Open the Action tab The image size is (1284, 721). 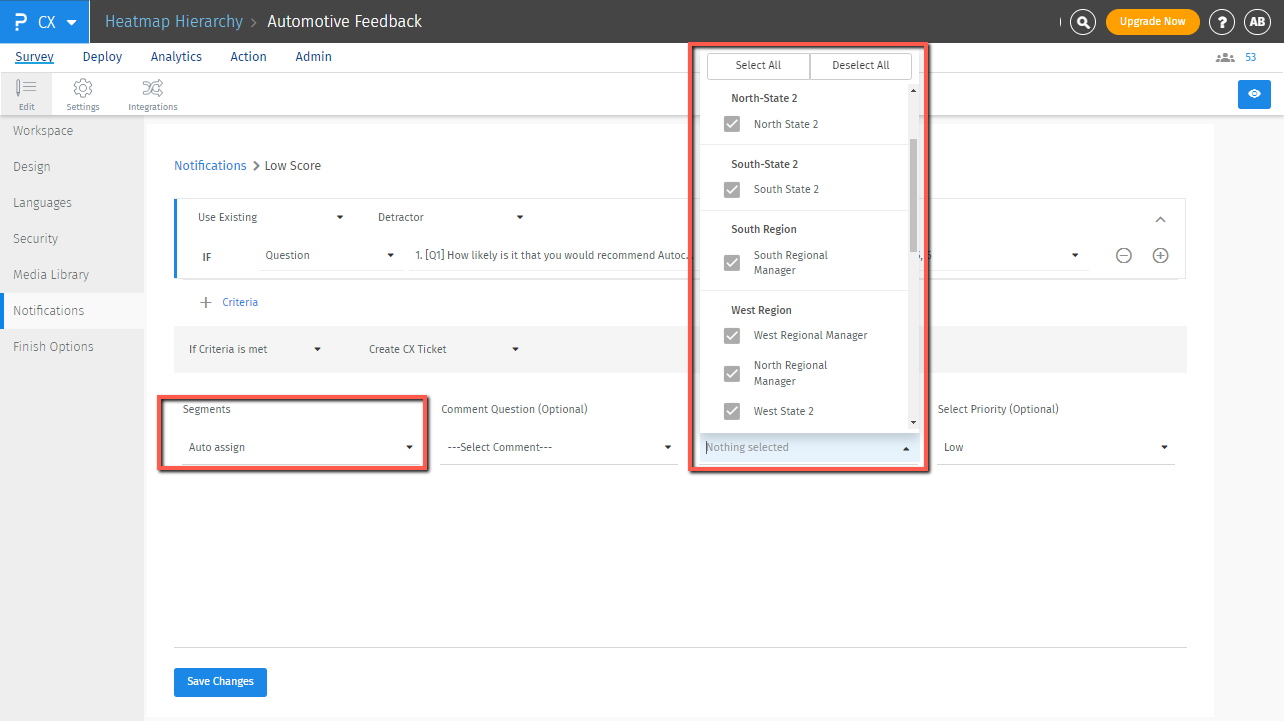248,57
